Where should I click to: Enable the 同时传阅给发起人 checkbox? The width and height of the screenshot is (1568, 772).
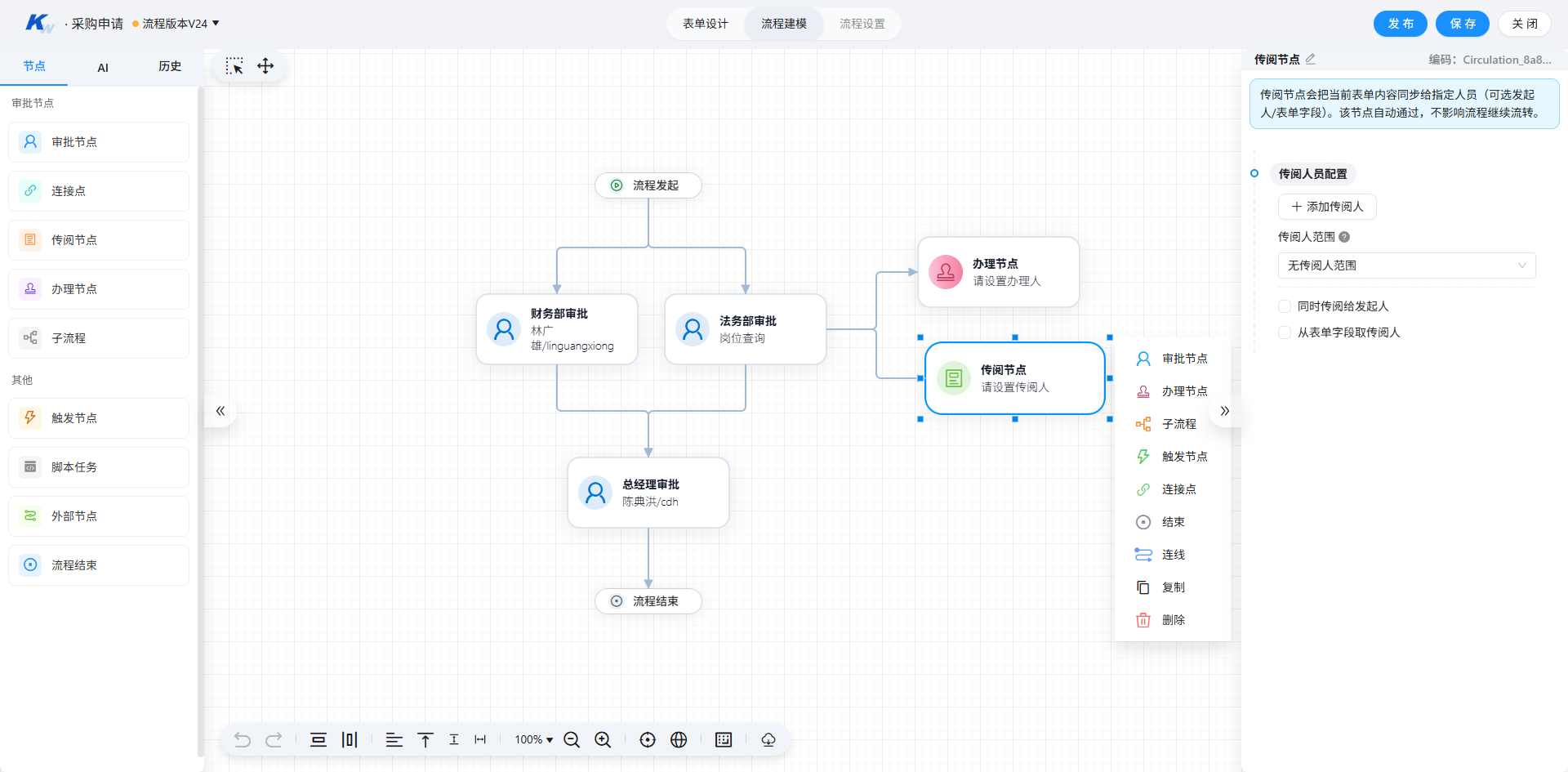coord(1285,306)
